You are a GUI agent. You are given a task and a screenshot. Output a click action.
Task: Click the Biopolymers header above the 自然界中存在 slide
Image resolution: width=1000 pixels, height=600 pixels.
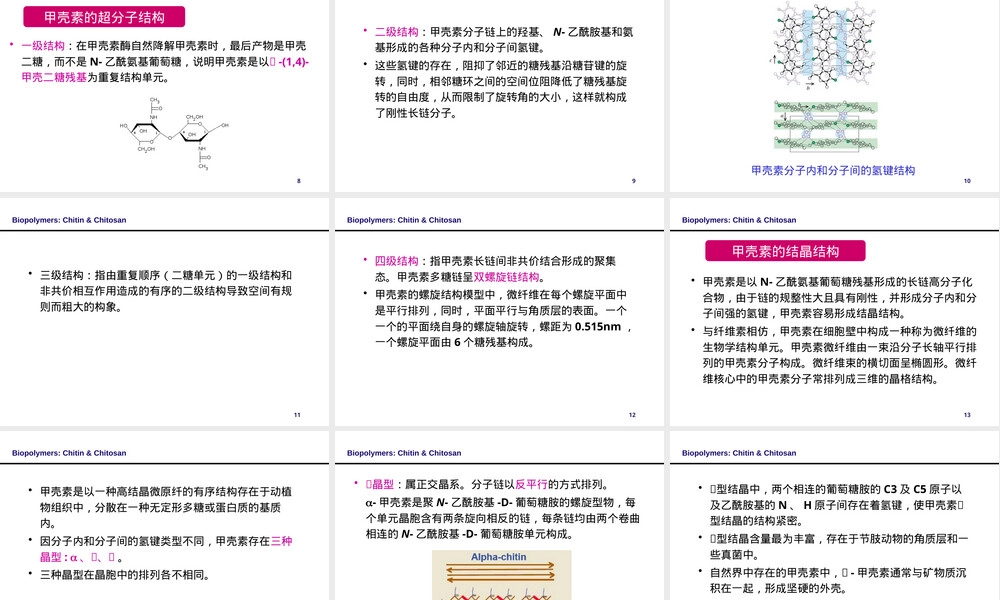739,453
